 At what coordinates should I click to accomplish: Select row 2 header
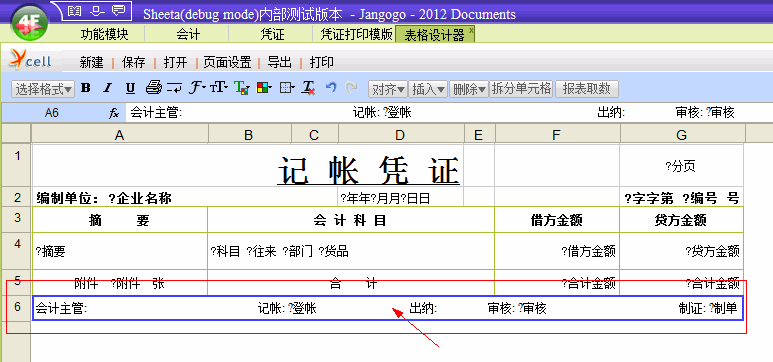click(17, 197)
